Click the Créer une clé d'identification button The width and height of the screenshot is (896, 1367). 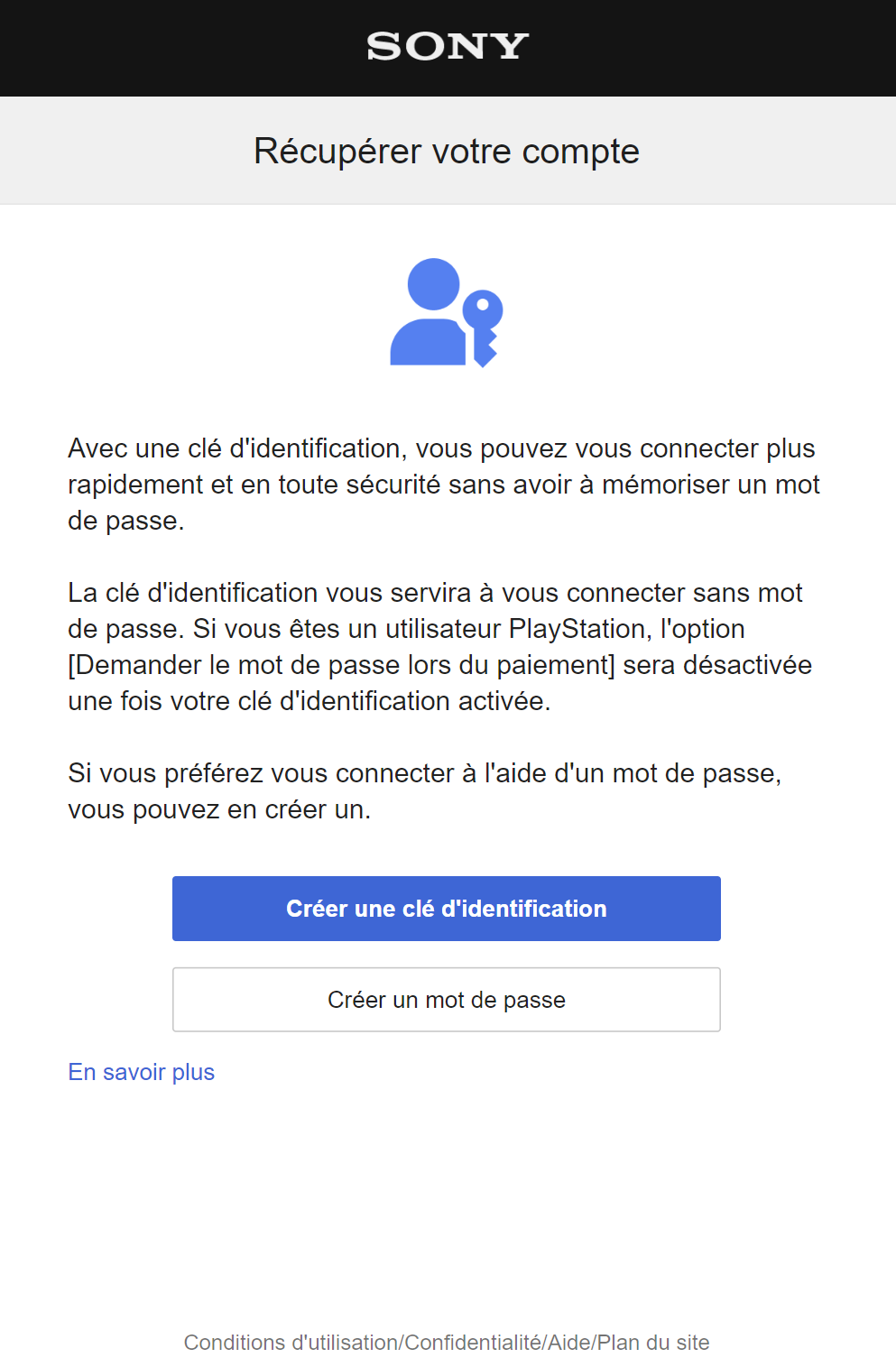447,909
